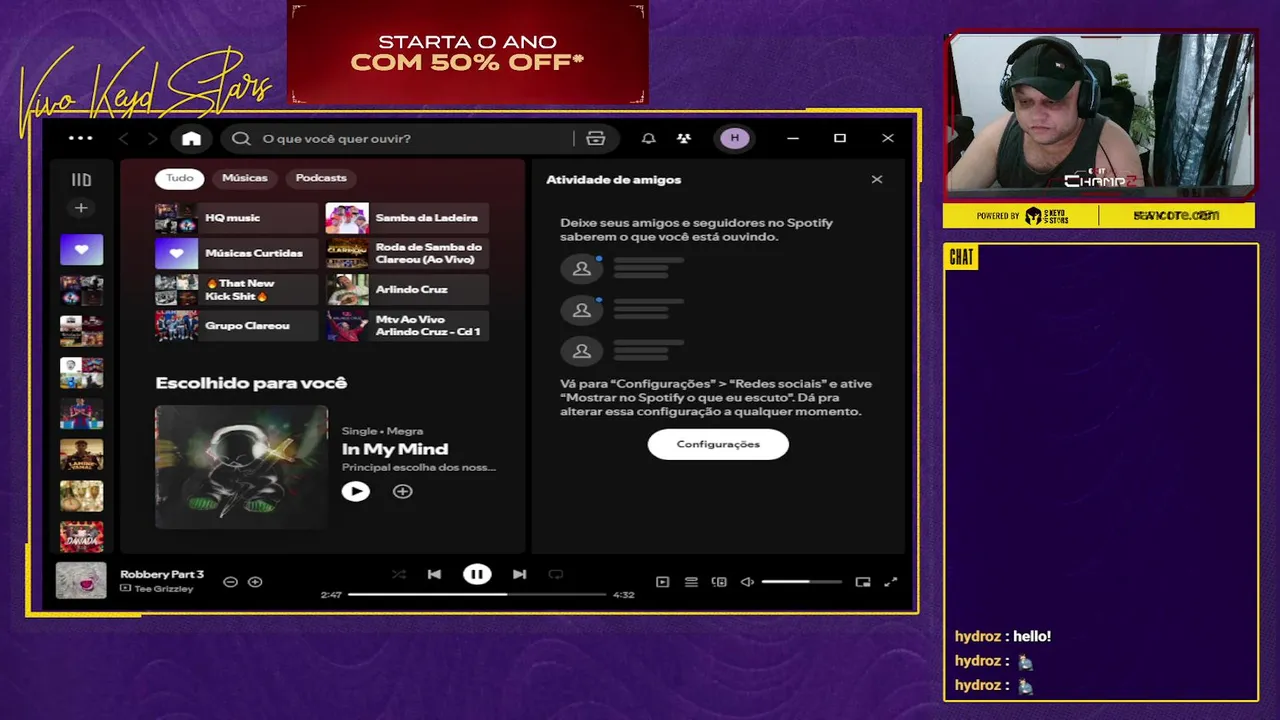This screenshot has width=1280, height=720.
Task: Open the miniplayer
Action: coord(863,582)
